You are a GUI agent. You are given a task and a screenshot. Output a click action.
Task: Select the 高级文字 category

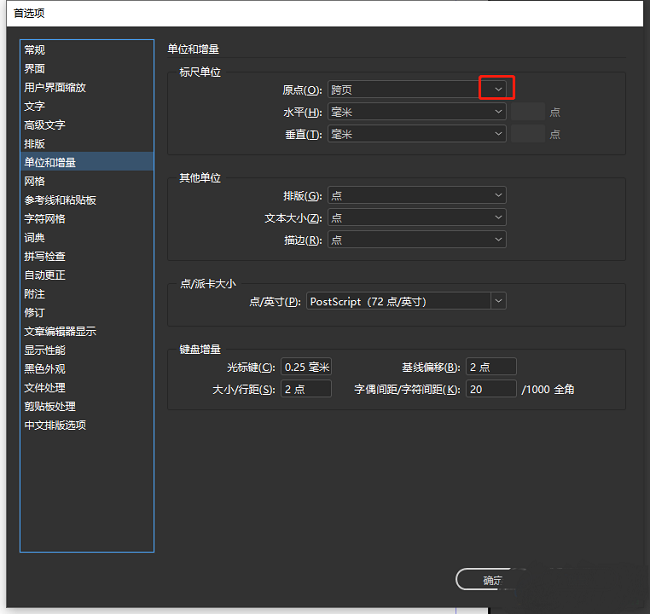45,125
